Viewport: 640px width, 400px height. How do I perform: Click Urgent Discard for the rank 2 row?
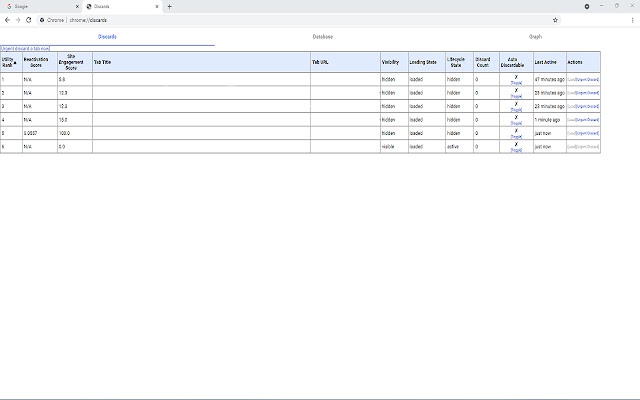click(587, 93)
